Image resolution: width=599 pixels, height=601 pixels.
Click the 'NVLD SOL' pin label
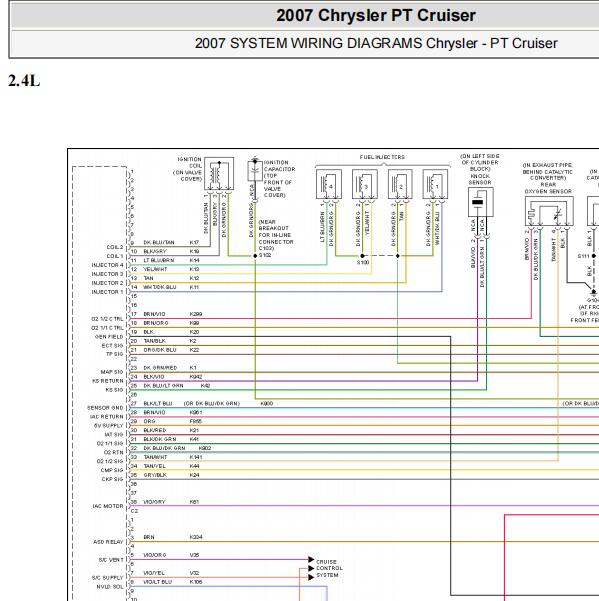[110, 587]
